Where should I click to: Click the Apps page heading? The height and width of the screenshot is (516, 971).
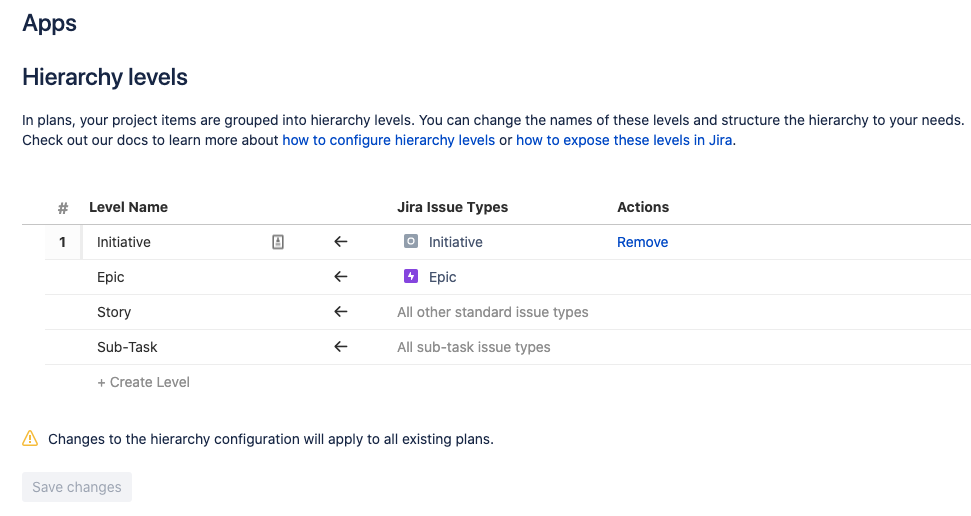50,24
